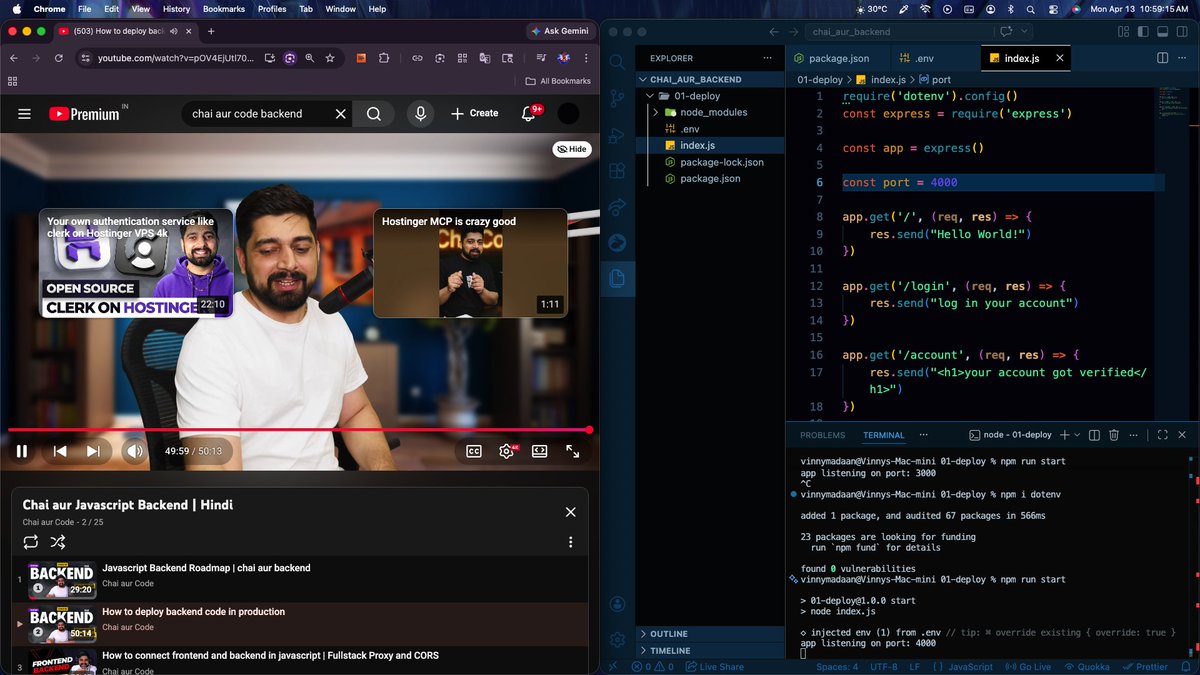The width and height of the screenshot is (1200, 675).
Task: Click Prettier in VS Code status bar
Action: 1144,667
